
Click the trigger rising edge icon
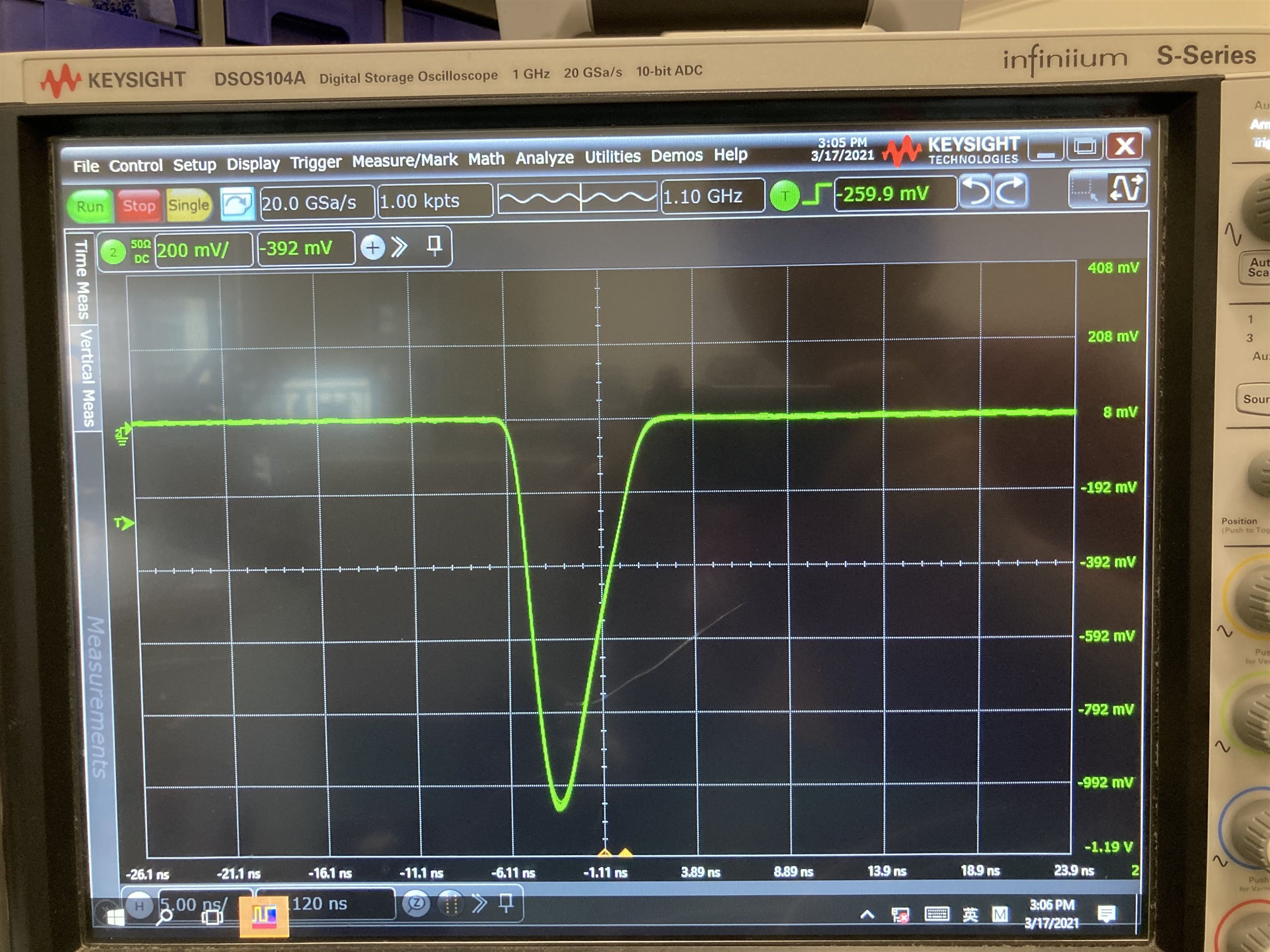tap(816, 194)
